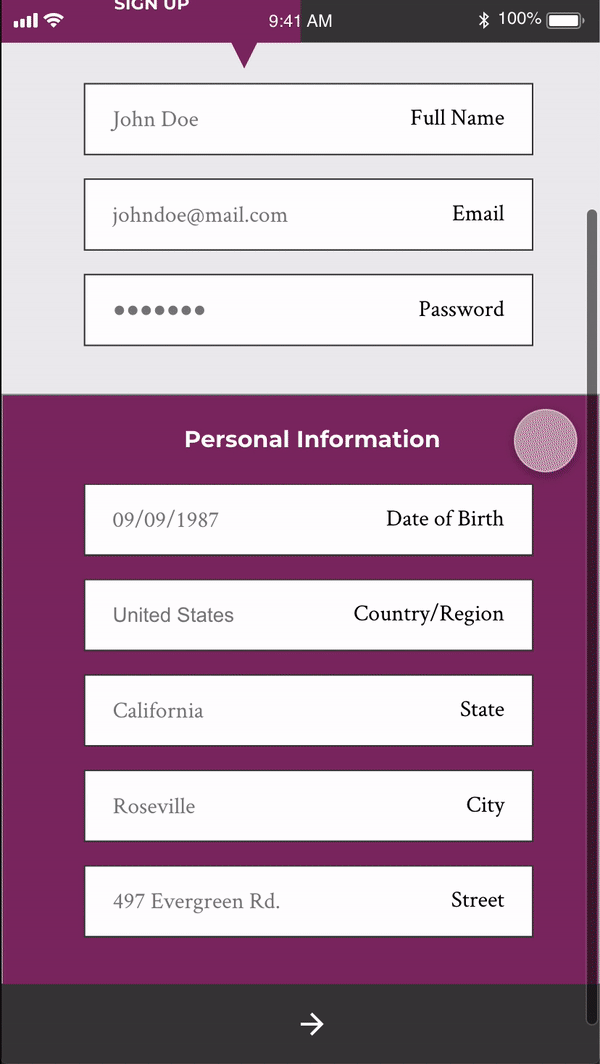600x1064 pixels.
Task: Tap the cellular signal bars icon
Action: [x=26, y=20]
